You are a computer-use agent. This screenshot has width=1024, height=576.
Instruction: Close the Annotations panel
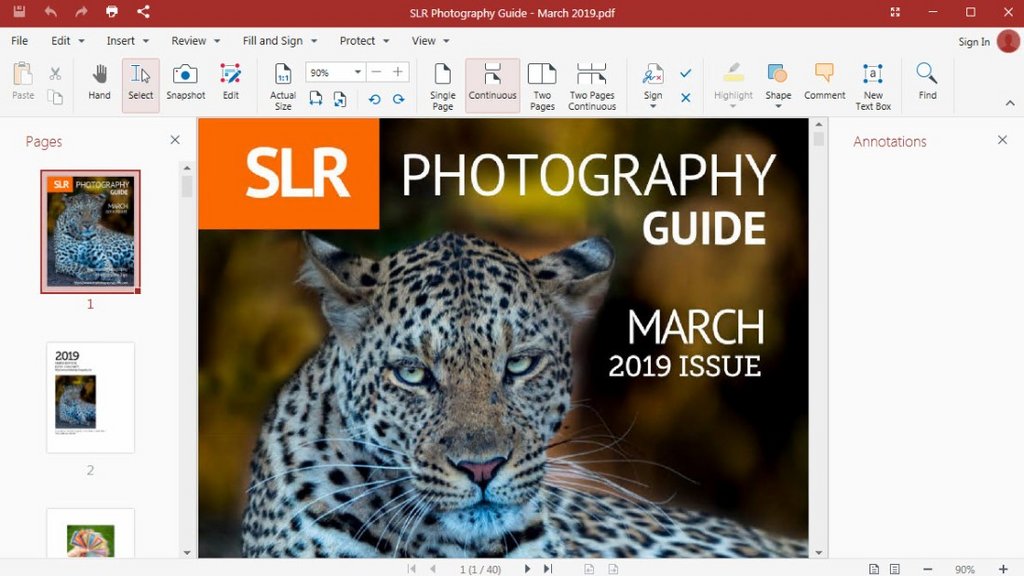pos(1002,140)
